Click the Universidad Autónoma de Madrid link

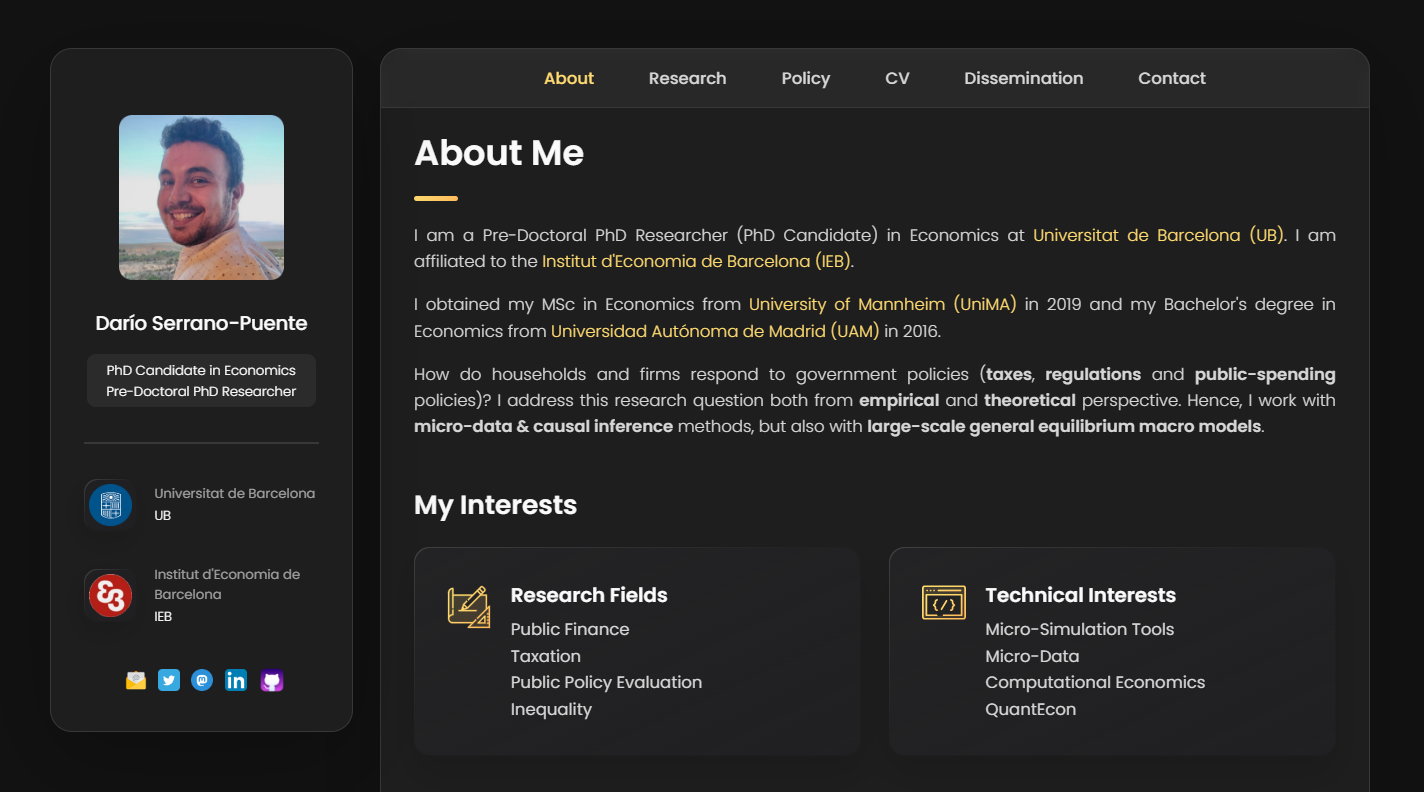713,329
